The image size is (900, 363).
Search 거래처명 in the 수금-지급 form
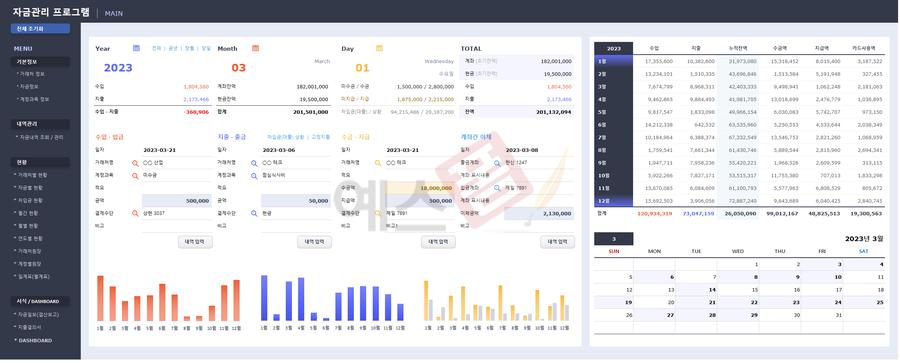(378, 163)
